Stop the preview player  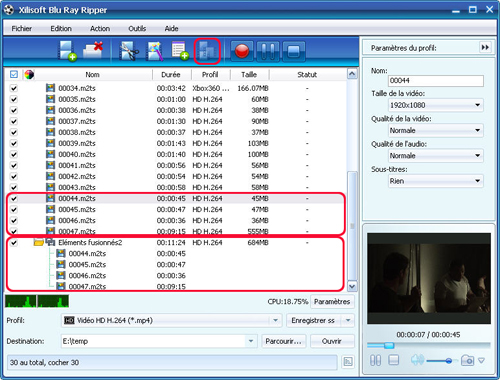[394, 360]
